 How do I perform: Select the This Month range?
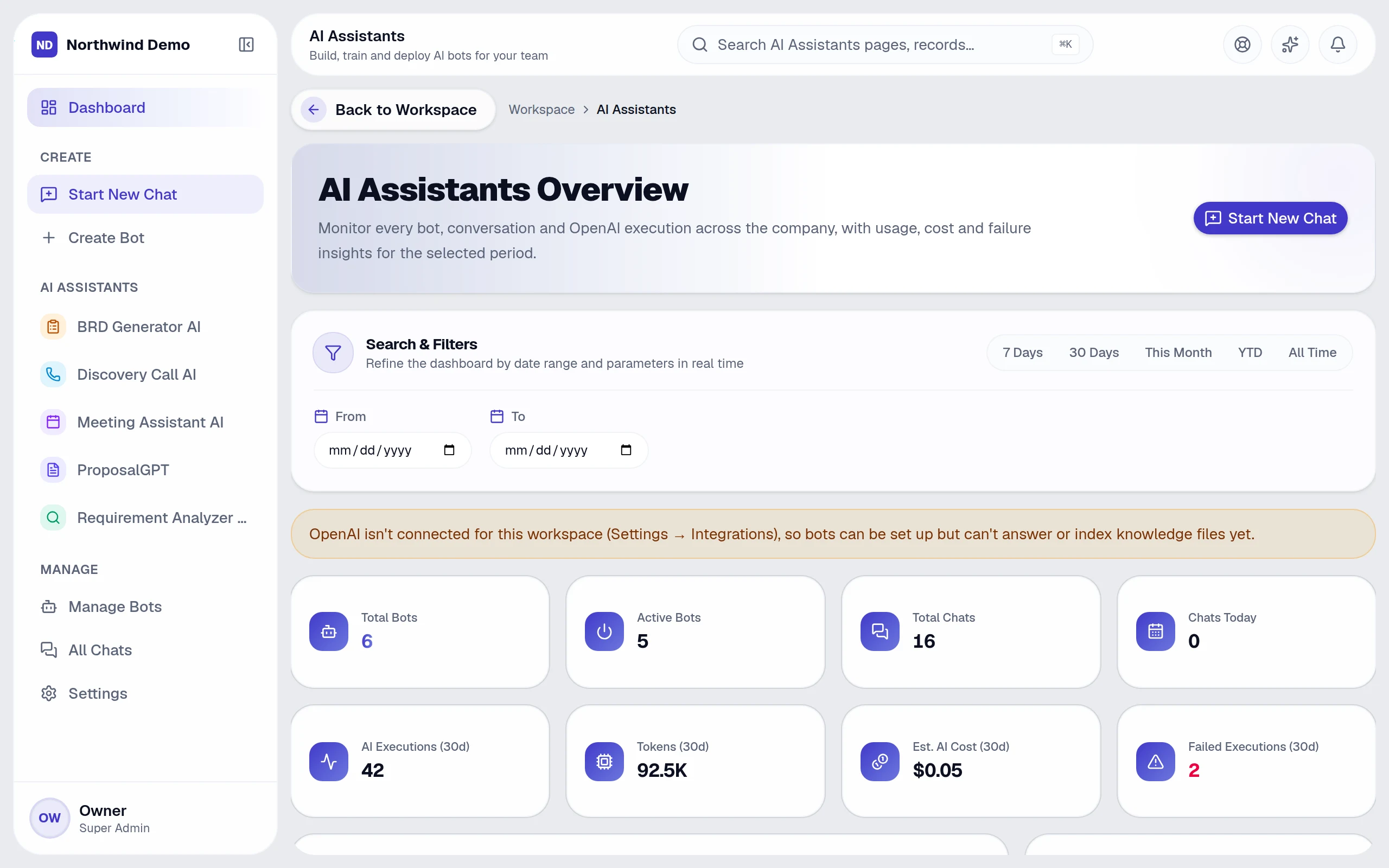pyautogui.click(x=1178, y=353)
